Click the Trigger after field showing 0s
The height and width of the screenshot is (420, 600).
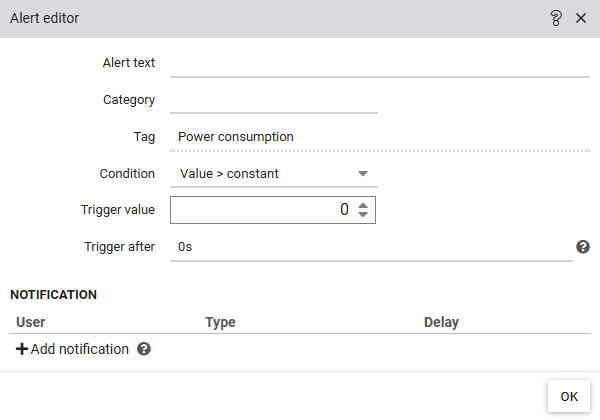371,247
